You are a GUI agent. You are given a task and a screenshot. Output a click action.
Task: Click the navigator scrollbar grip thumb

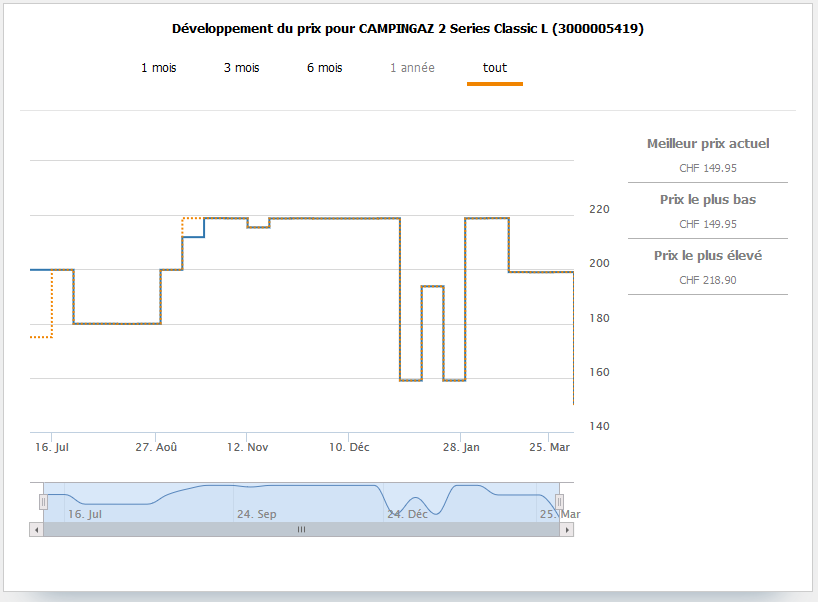[x=302, y=529]
